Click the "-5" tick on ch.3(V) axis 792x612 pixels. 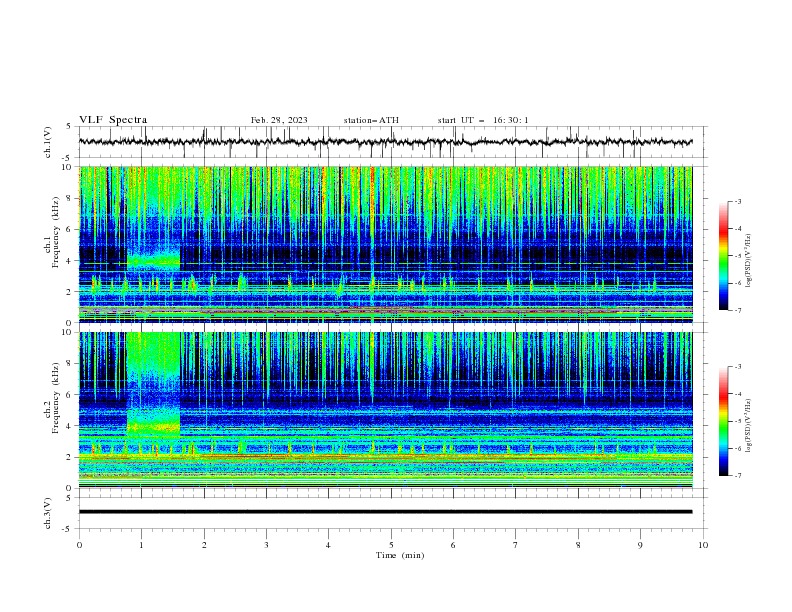pos(67,529)
